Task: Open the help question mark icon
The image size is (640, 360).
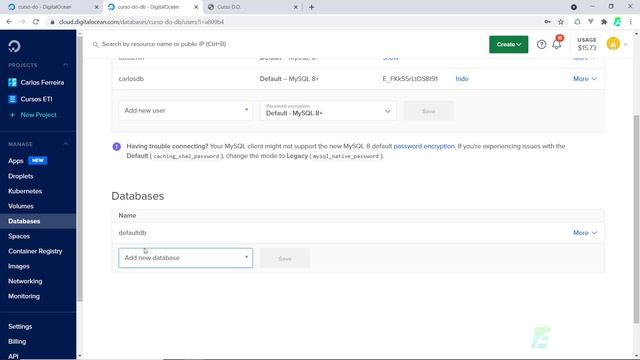Action: pos(541,44)
